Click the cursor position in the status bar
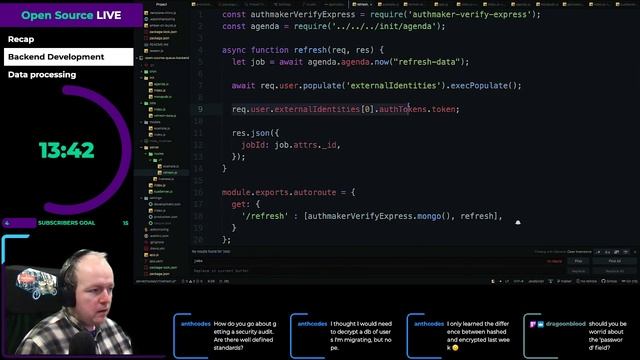The image size is (640, 360). 211,281
